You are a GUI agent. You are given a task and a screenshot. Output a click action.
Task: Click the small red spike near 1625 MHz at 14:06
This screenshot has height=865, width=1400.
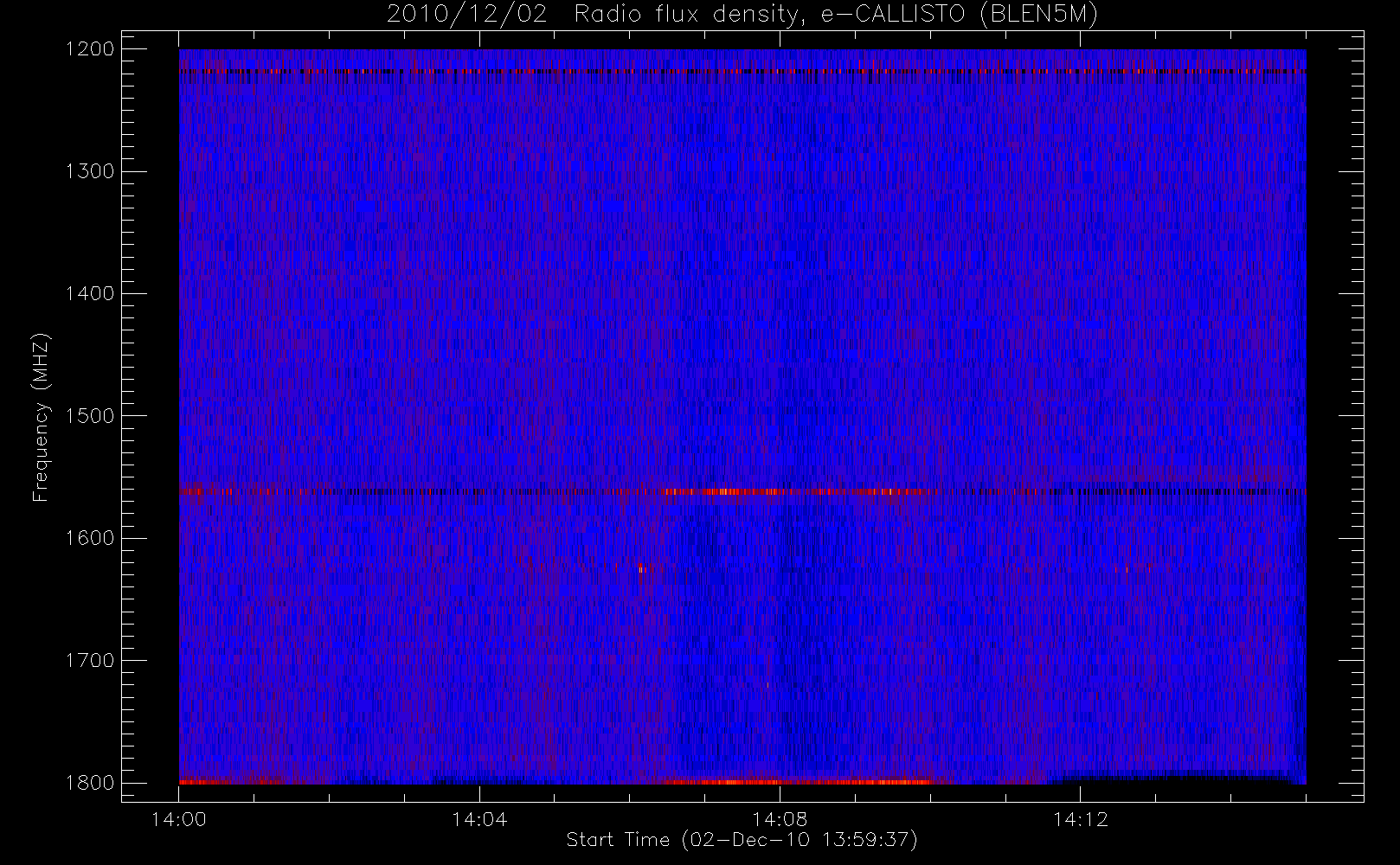click(x=641, y=569)
